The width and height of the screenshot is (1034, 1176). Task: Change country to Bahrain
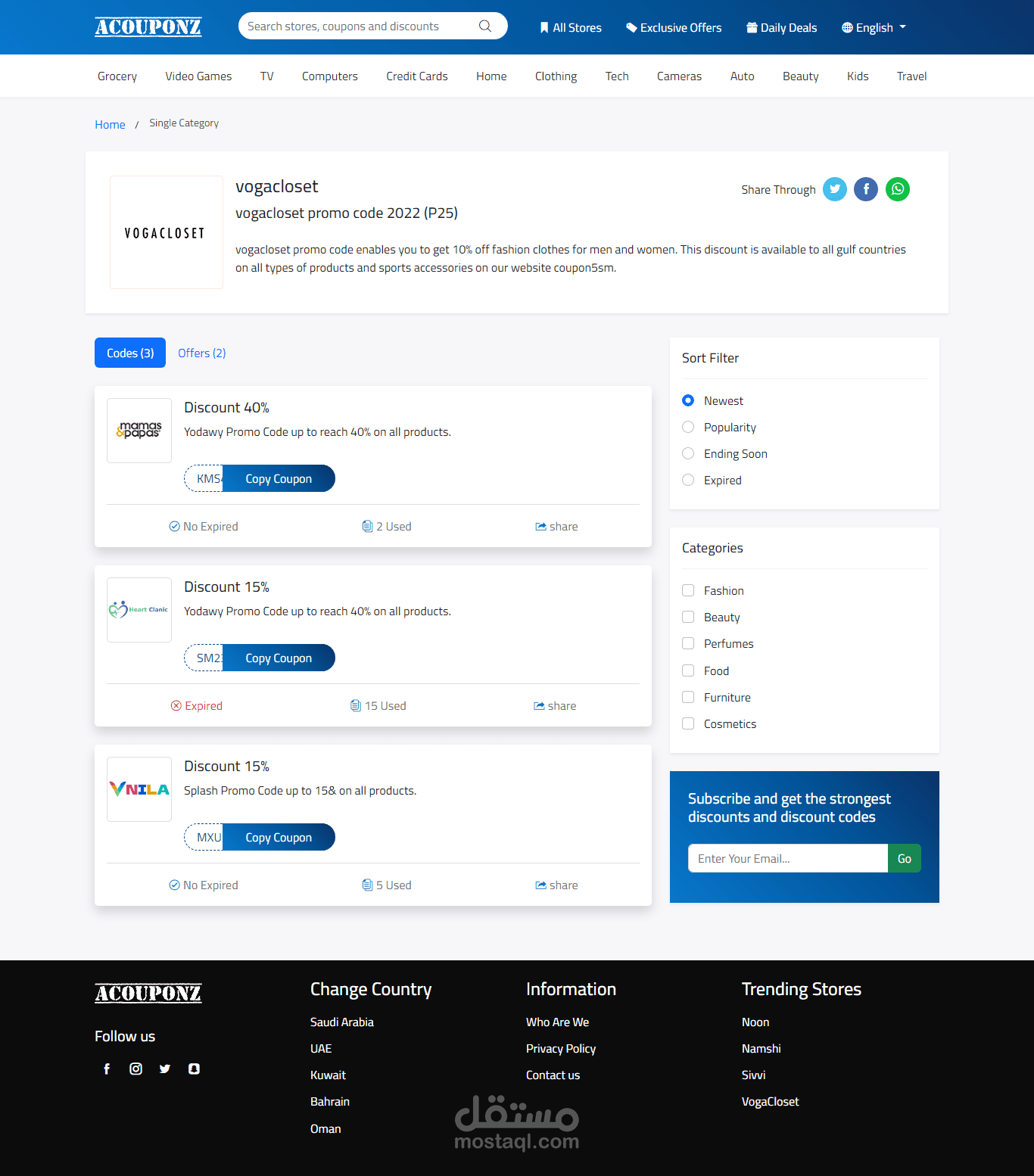[330, 1101]
